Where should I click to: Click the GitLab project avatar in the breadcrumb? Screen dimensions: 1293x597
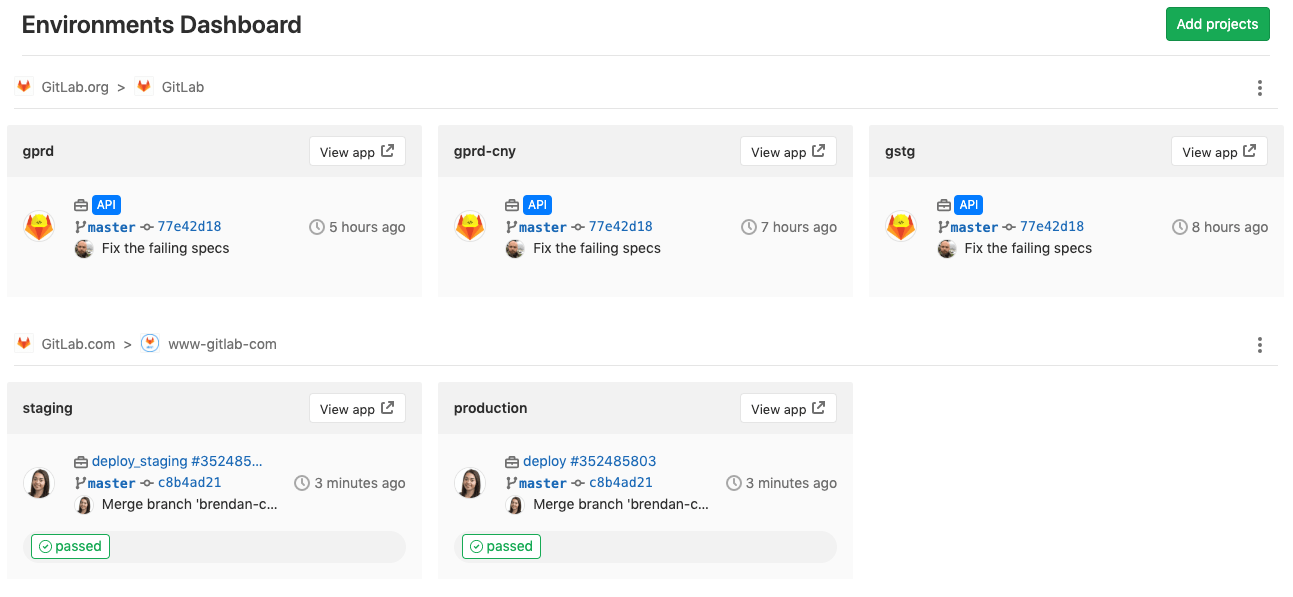coord(144,86)
